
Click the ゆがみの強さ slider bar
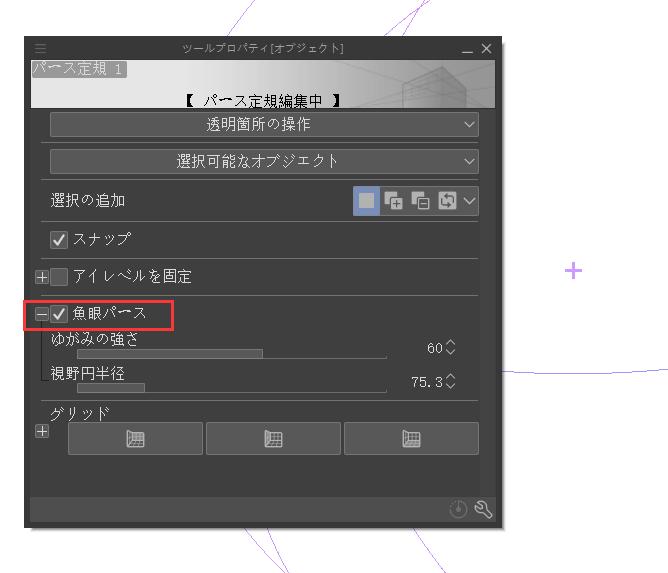(231, 353)
